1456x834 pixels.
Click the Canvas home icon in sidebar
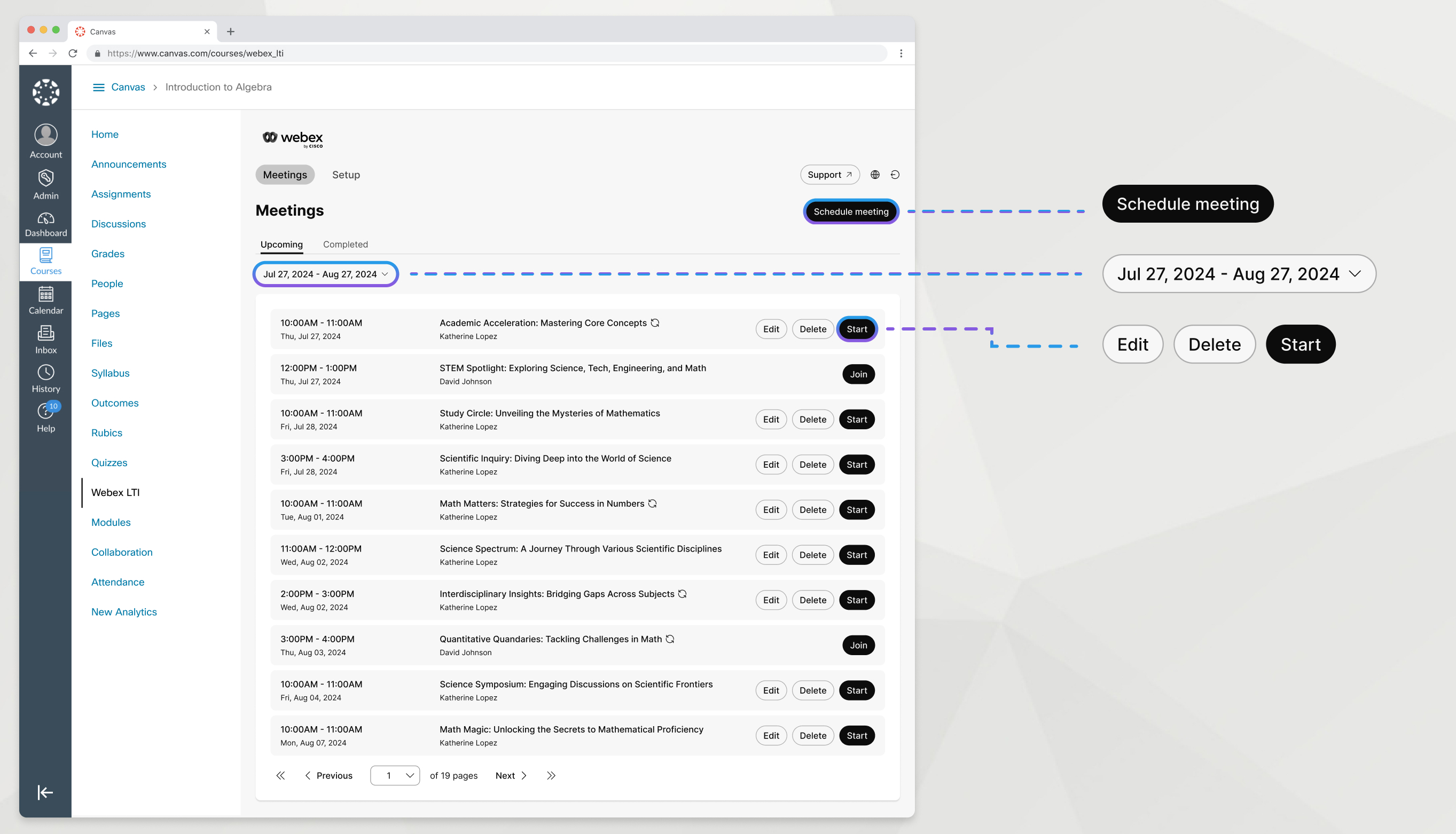(x=45, y=92)
